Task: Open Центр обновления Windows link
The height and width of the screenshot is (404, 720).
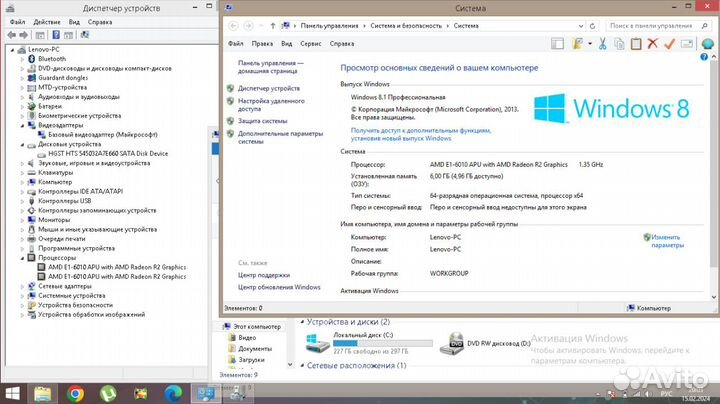Action: [279, 287]
